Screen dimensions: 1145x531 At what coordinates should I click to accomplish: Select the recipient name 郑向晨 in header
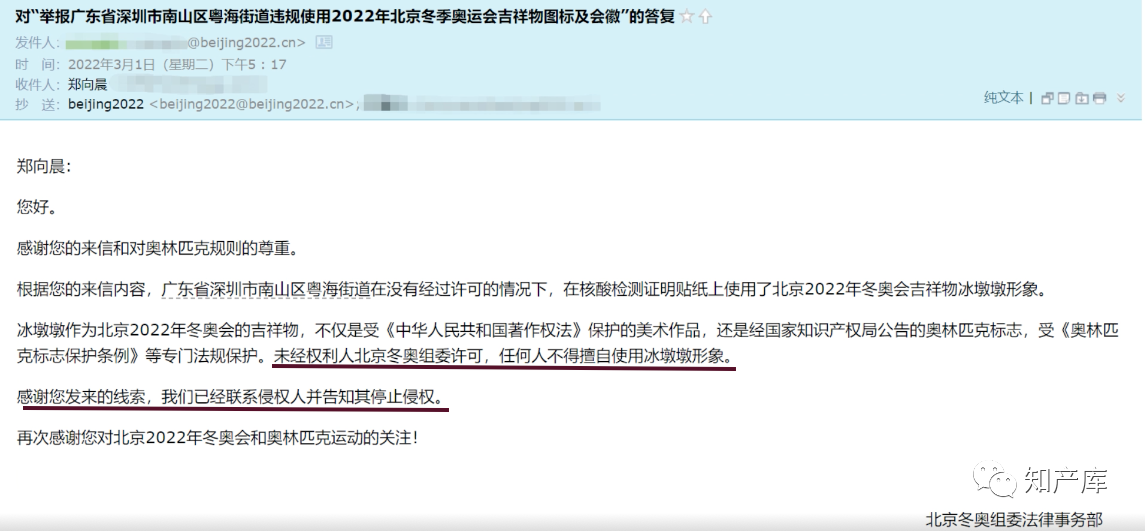[x=88, y=84]
